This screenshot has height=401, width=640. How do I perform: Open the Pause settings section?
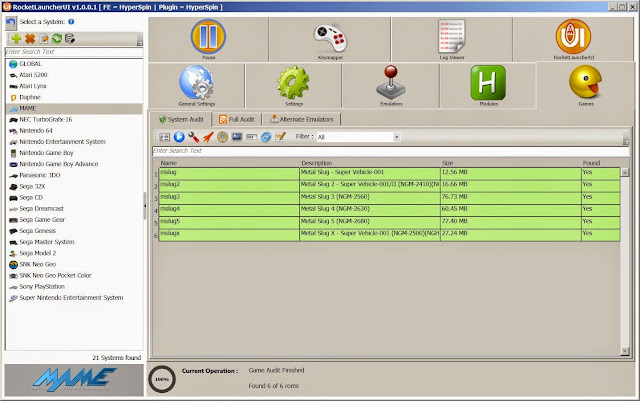coord(208,39)
